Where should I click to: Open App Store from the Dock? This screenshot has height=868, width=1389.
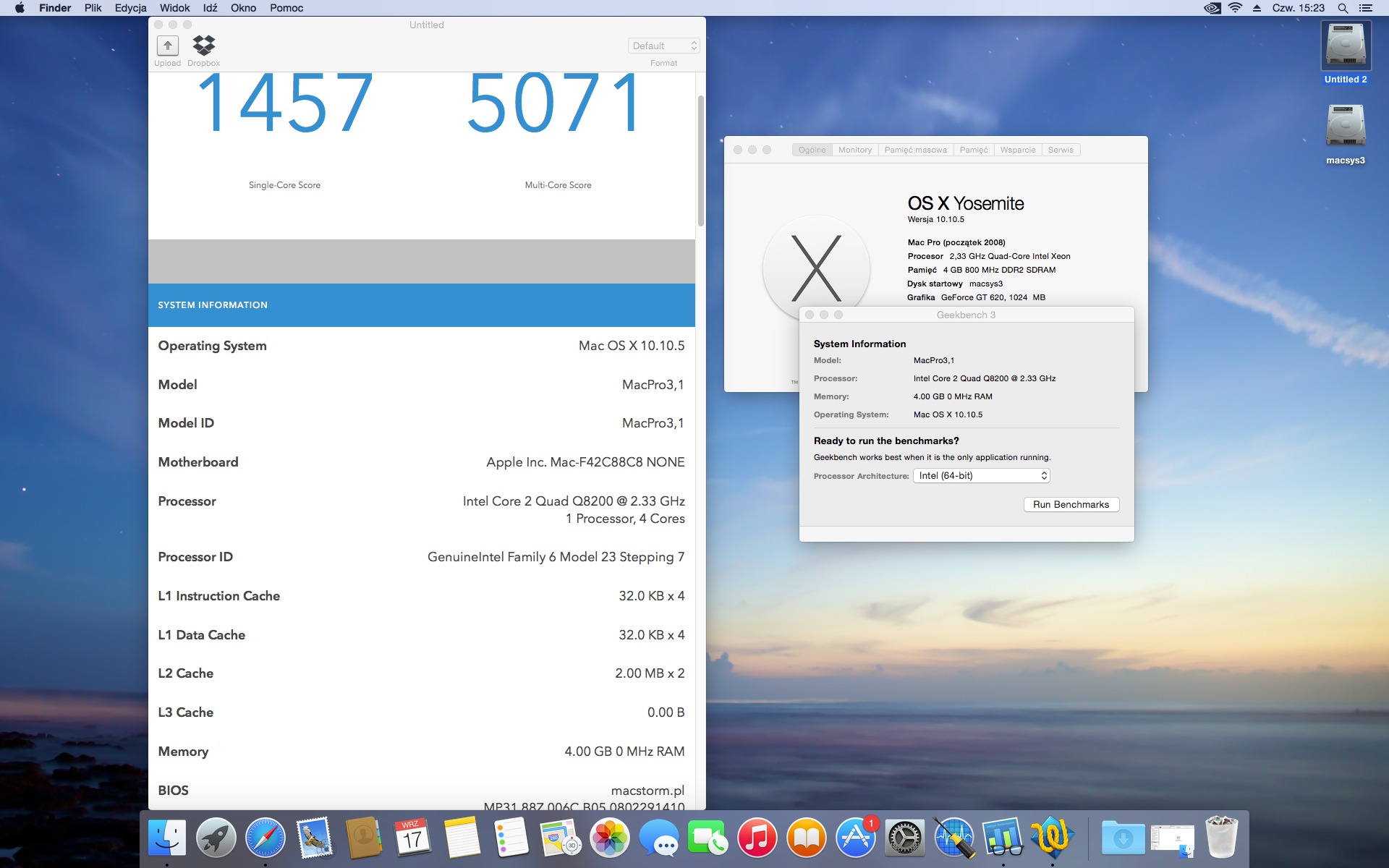click(x=855, y=838)
